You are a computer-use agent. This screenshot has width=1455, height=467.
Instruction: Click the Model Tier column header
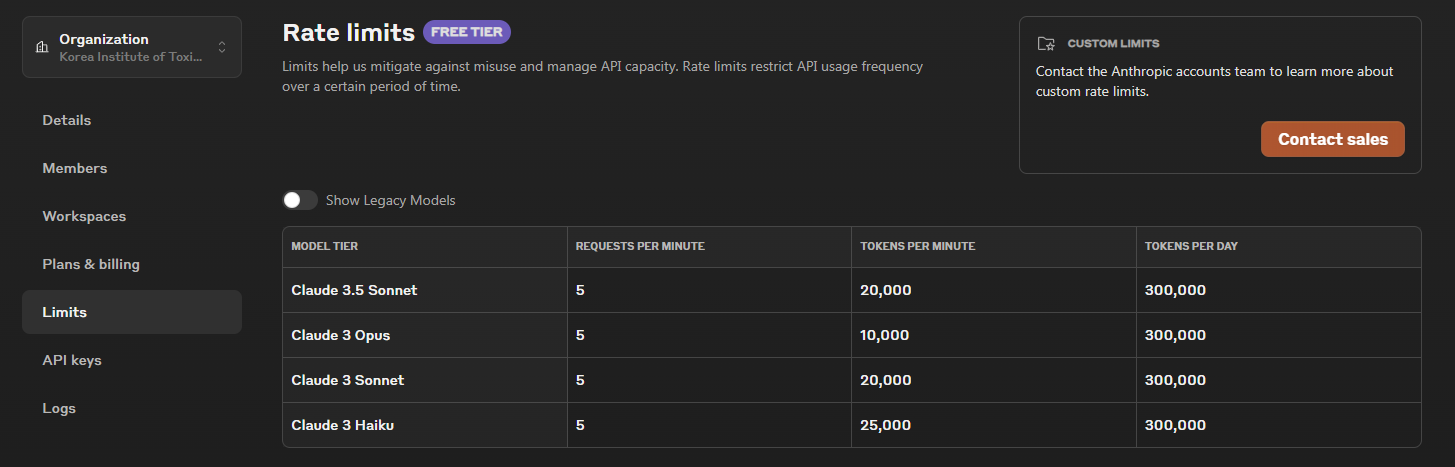coord(325,246)
